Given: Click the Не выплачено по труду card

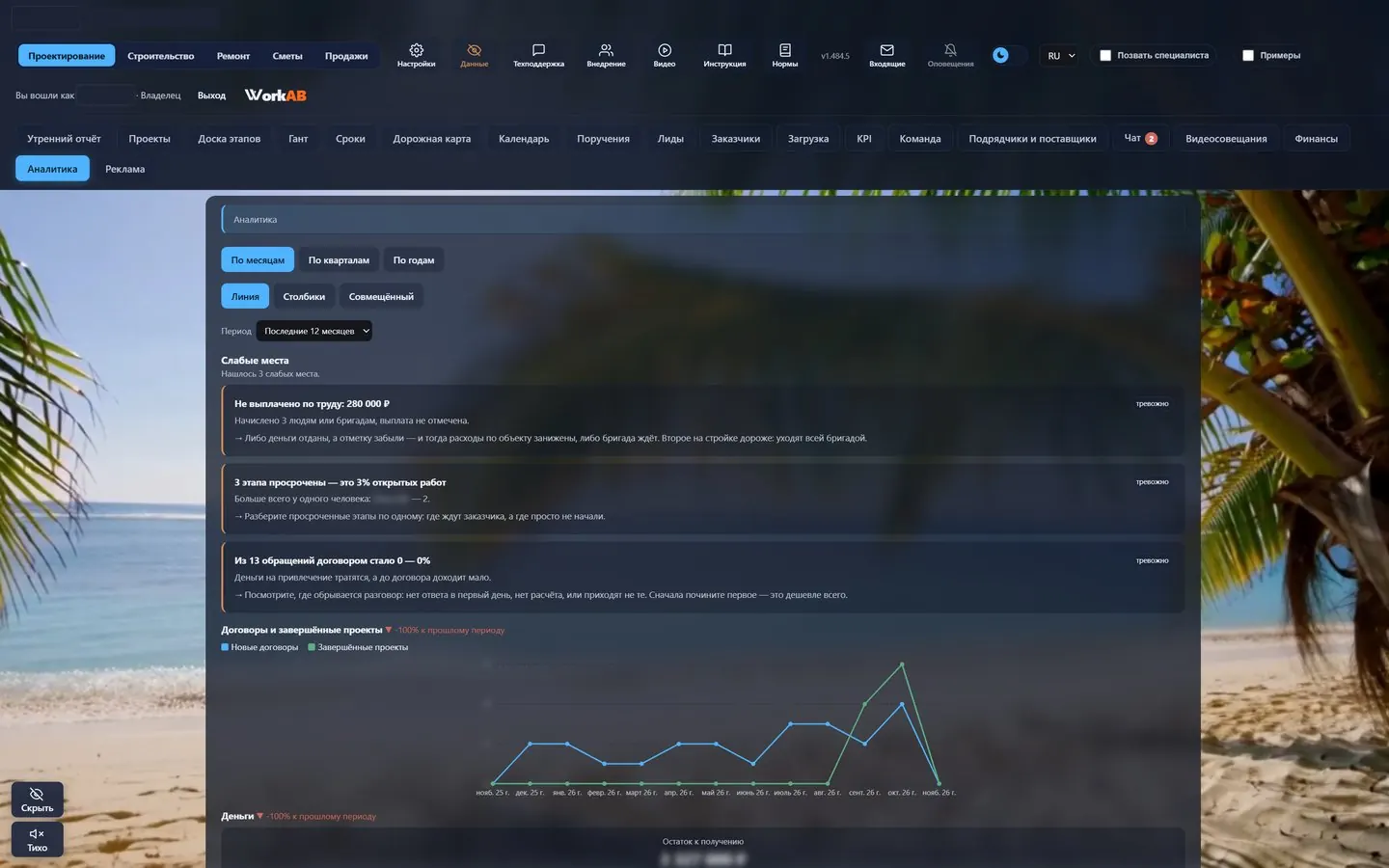Looking at the screenshot, I should pos(702,420).
